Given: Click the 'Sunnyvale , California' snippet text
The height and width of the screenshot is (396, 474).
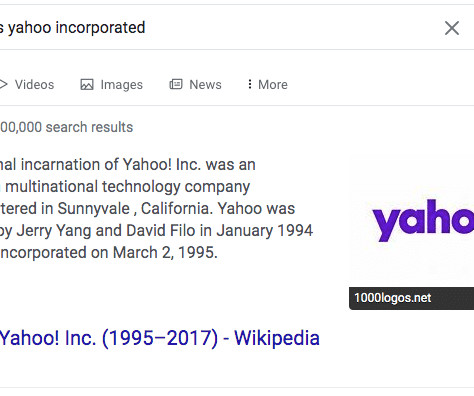Looking at the screenshot, I should tap(135, 209).
